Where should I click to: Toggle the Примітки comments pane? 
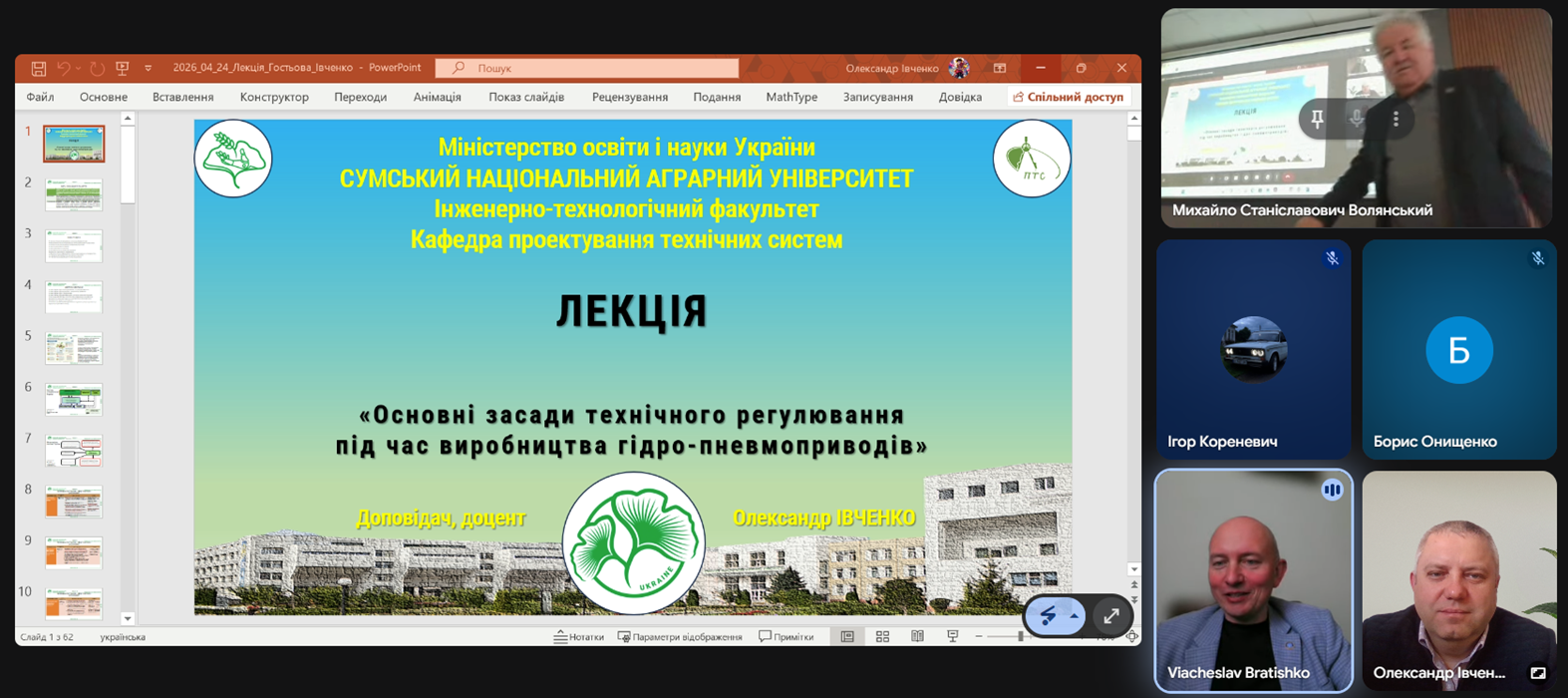pos(786,637)
